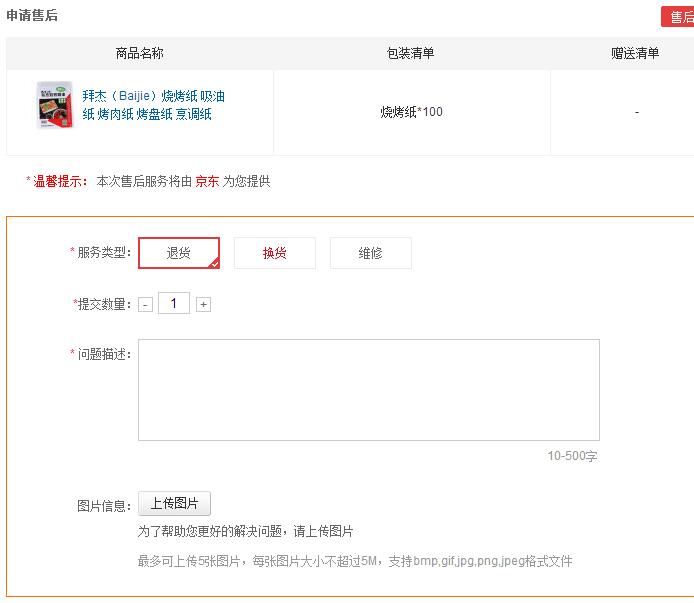Image resolution: width=694 pixels, height=603 pixels.
Task: Pick the 维修 service type option
Action: point(370,253)
